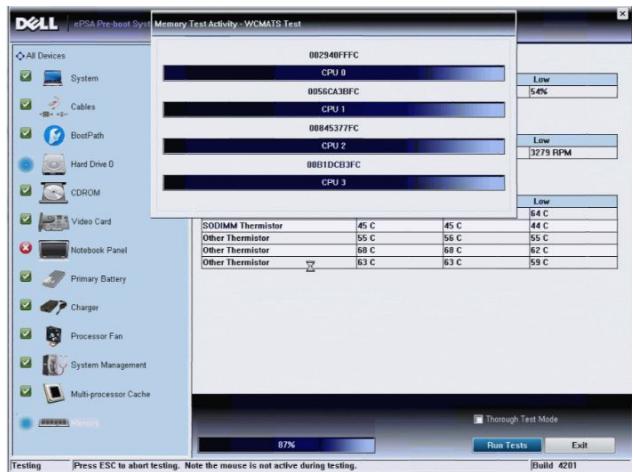Click the Testing status bar label
633x472 pixels.
27,466
